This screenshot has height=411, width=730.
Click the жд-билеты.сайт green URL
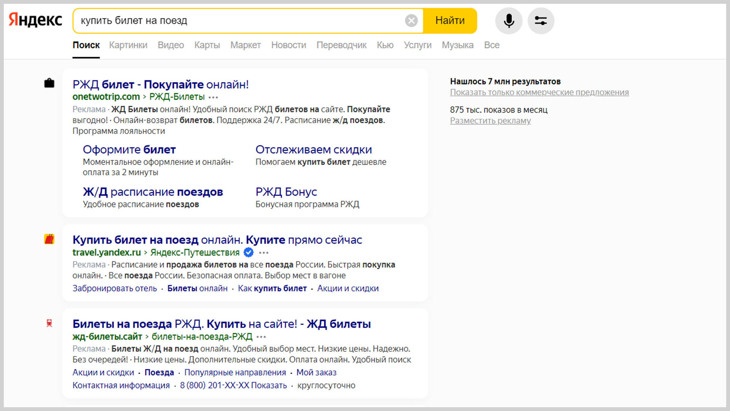(x=107, y=337)
